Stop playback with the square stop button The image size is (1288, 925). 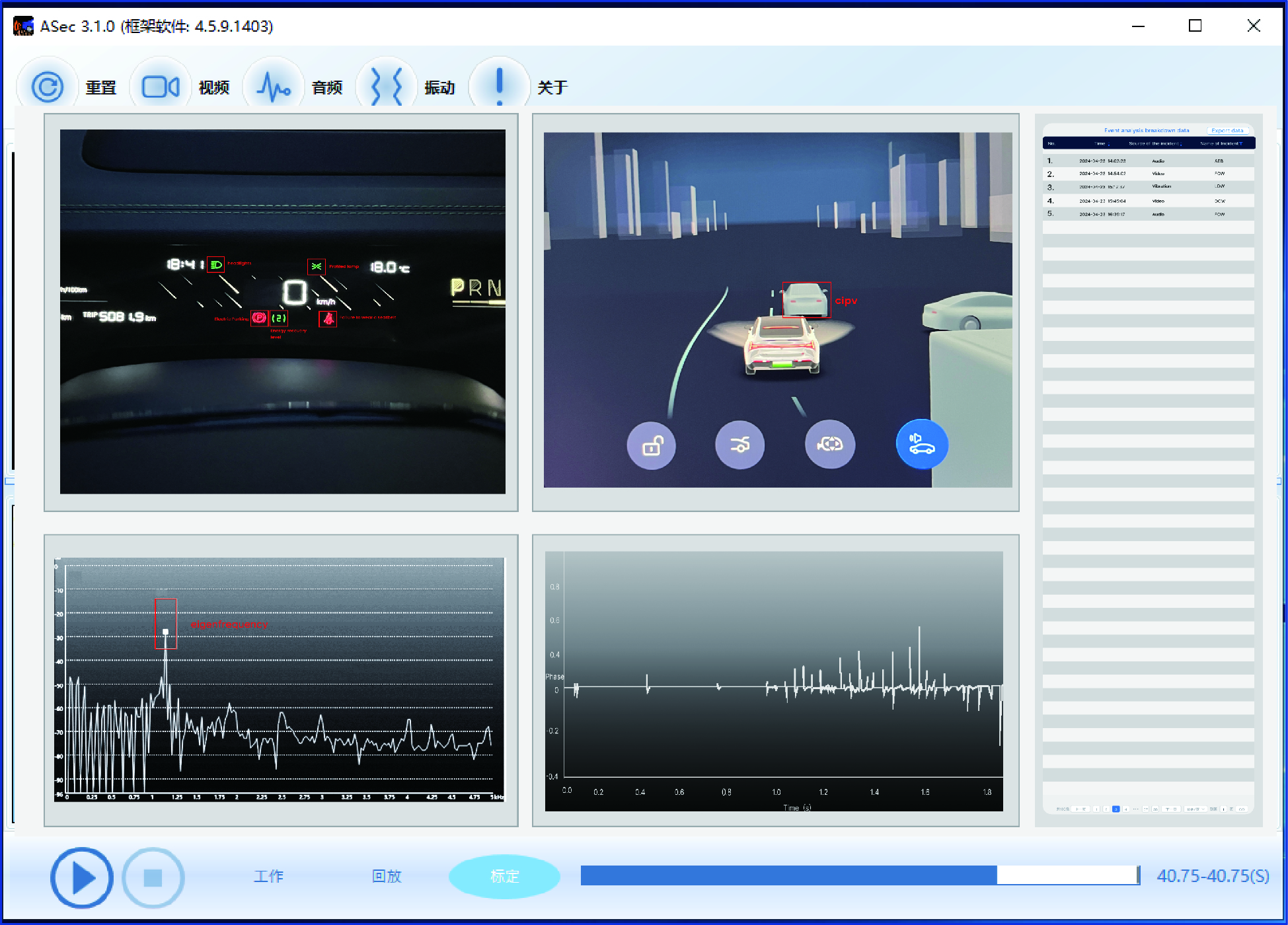pyautogui.click(x=153, y=878)
